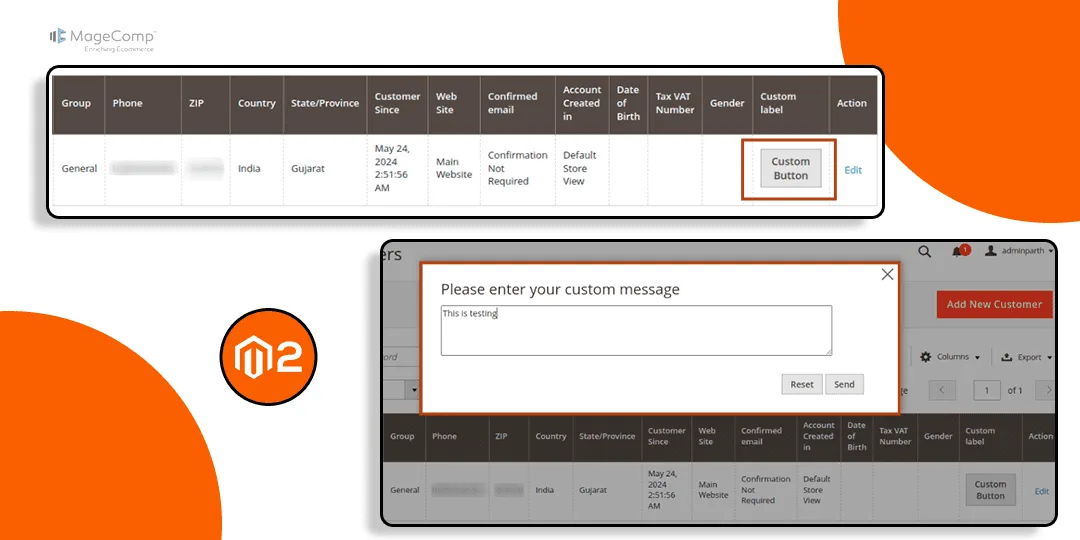Open the Edit link in top grid row
This screenshot has height=540, width=1080.
(853, 170)
